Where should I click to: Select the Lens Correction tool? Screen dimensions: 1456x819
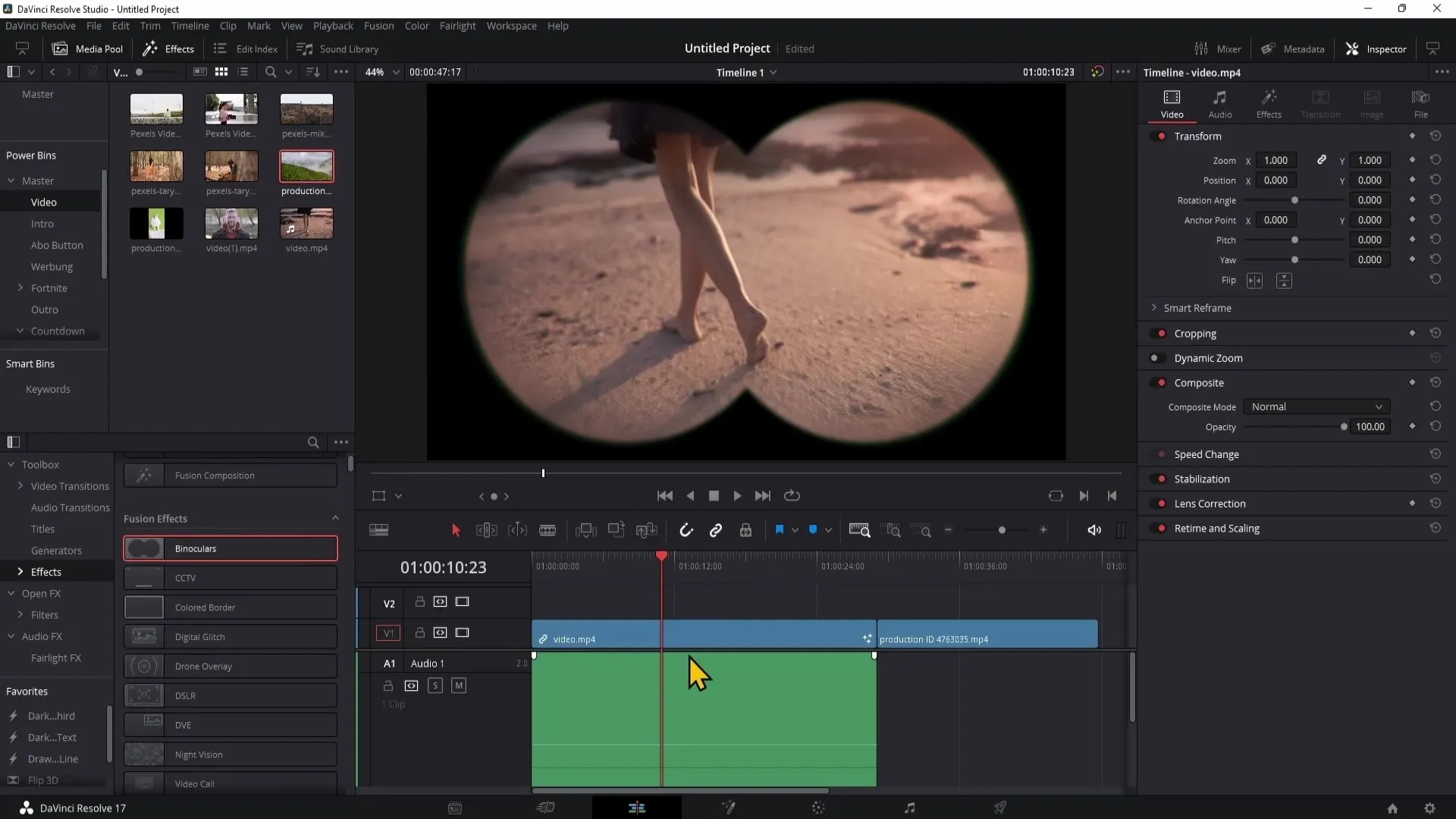[x=1209, y=503]
